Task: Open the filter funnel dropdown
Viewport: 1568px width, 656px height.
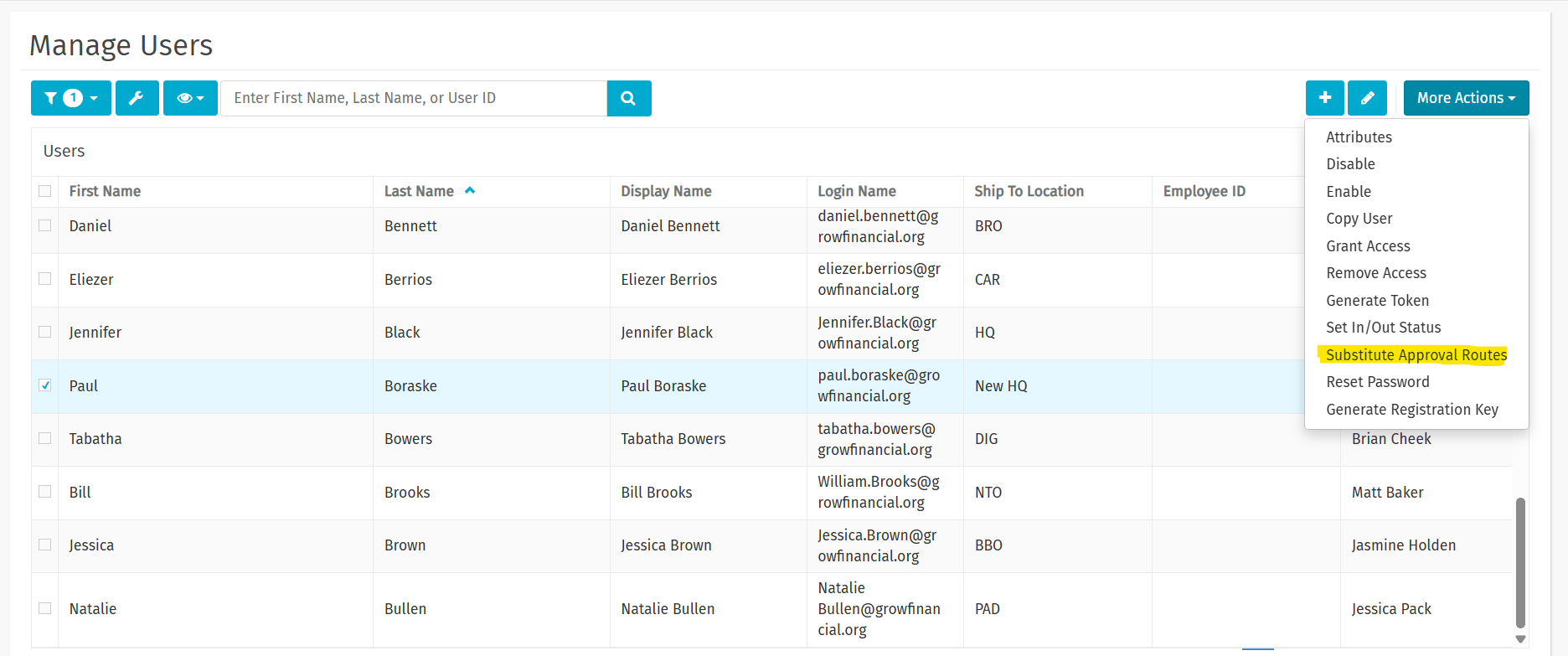Action: pos(71,98)
